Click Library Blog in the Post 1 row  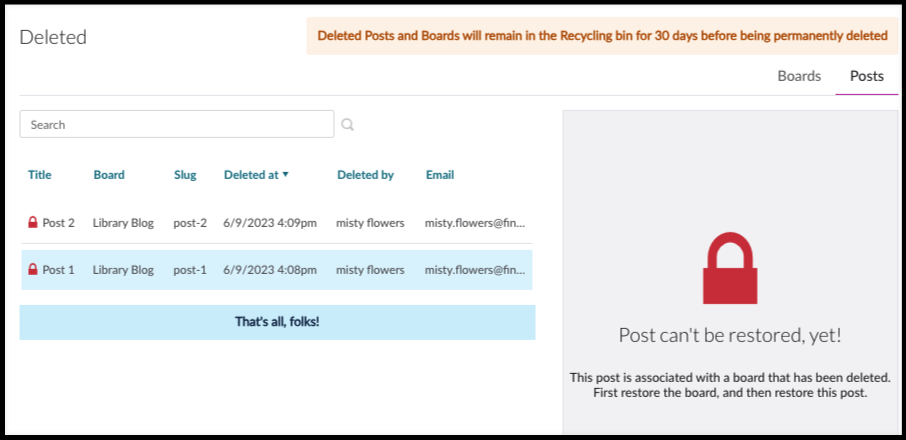click(x=123, y=270)
